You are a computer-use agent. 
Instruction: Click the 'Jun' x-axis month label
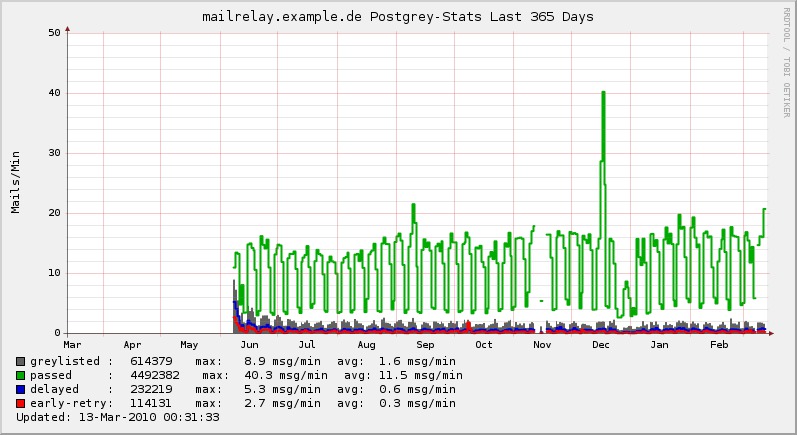(x=249, y=345)
